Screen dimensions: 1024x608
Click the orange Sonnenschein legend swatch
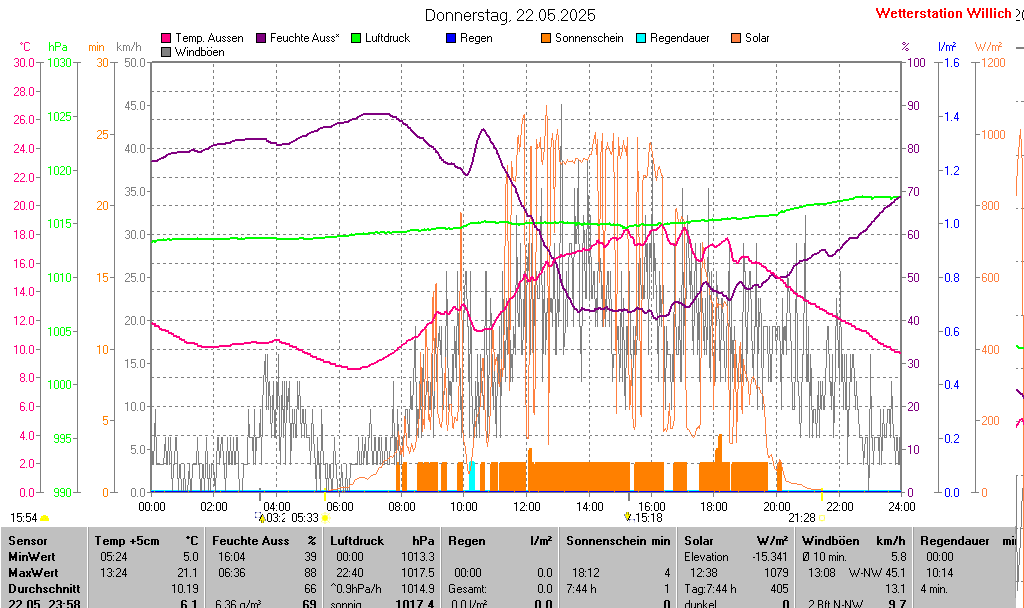(546, 39)
